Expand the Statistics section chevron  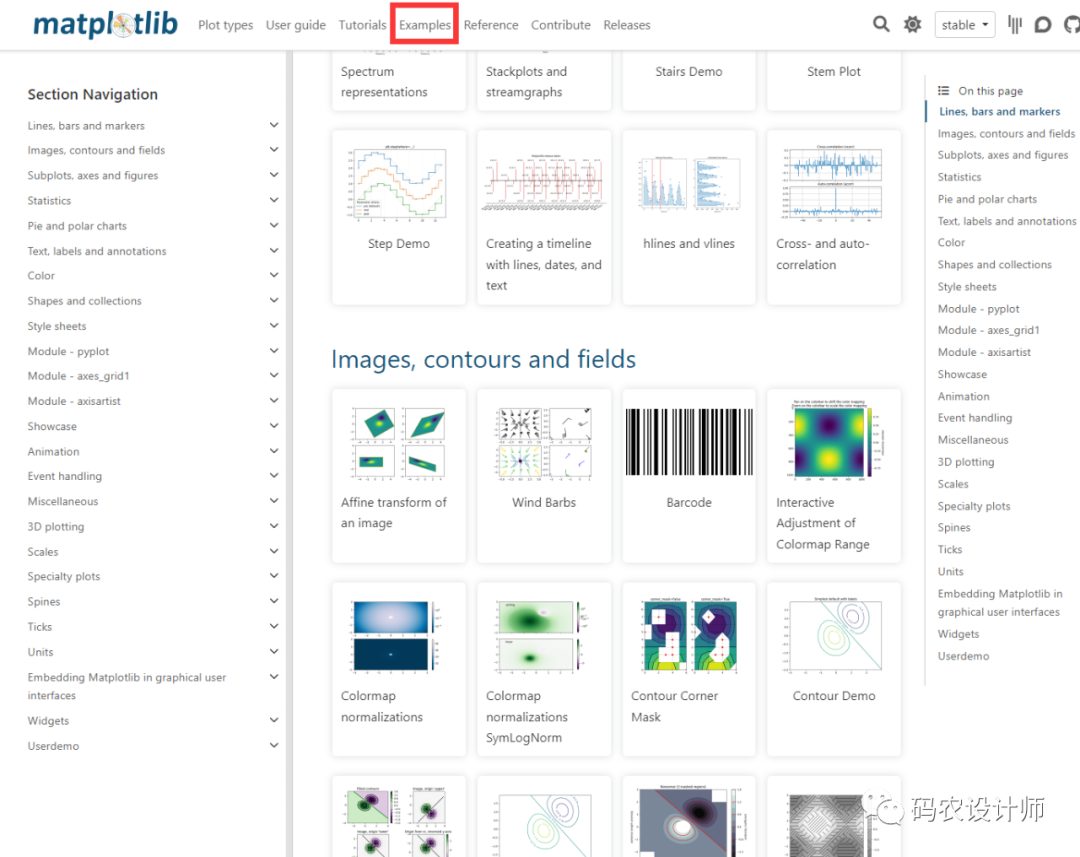tap(274, 200)
